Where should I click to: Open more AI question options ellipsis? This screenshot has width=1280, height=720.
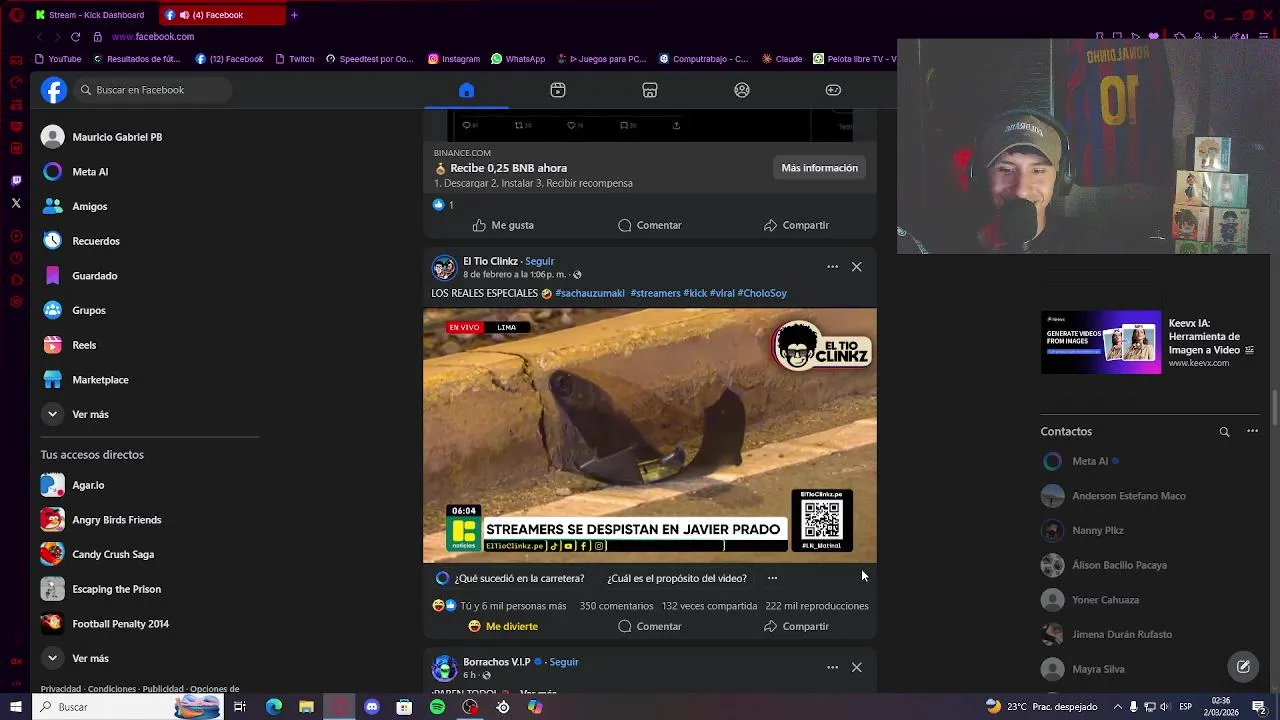pyautogui.click(x=772, y=578)
